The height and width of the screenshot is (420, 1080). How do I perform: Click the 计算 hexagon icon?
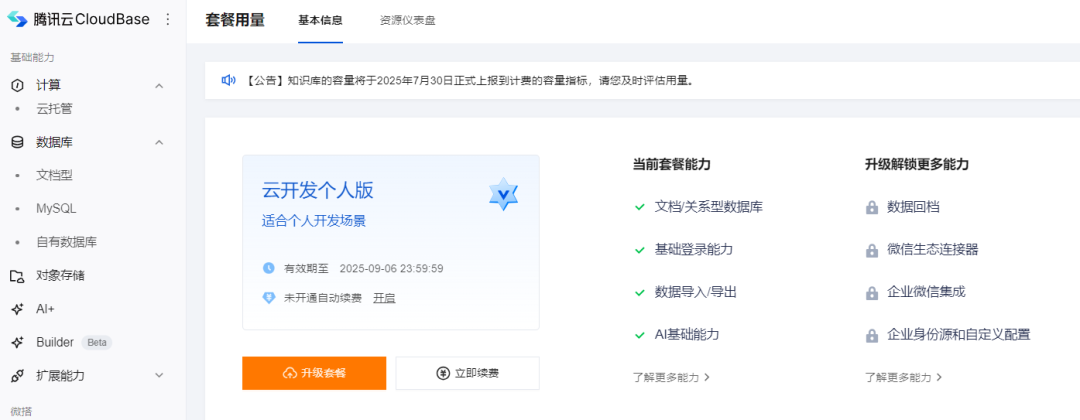[17, 85]
